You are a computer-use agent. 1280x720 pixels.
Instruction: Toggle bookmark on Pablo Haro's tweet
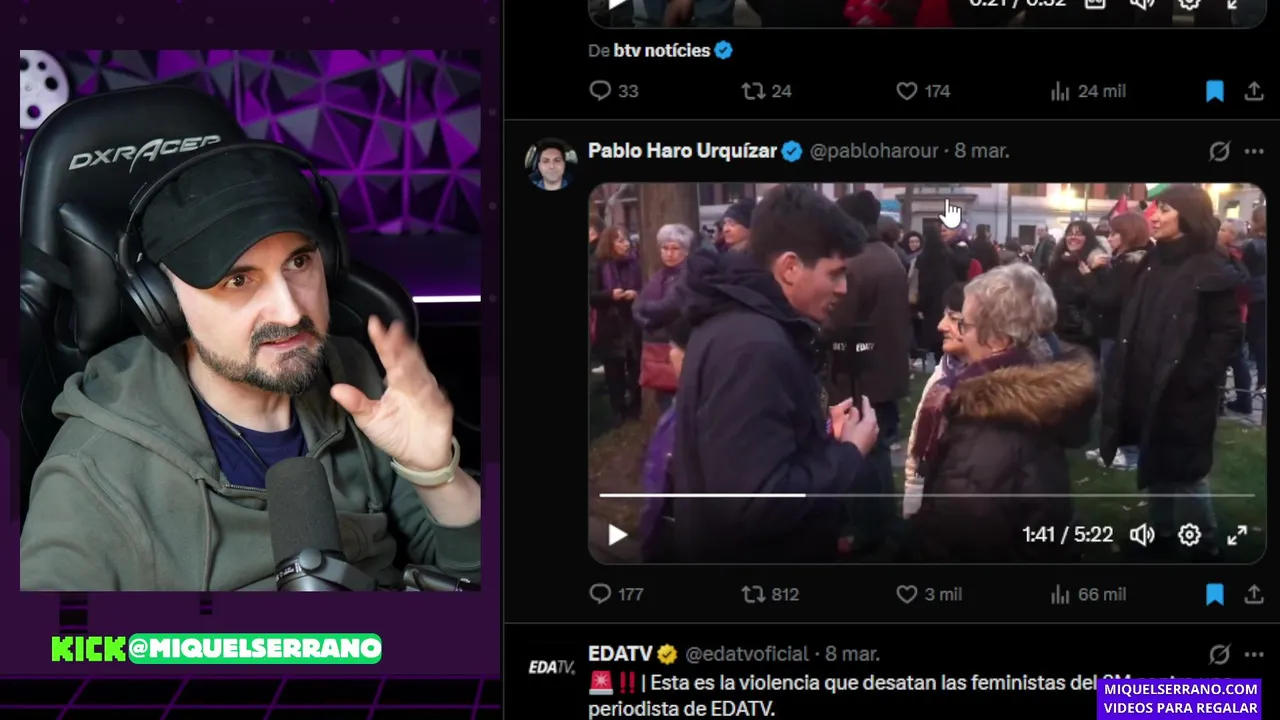[x=1215, y=594]
